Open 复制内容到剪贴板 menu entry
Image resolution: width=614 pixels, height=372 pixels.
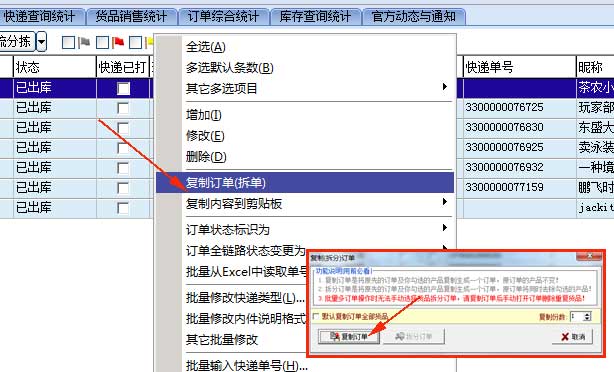305,204
